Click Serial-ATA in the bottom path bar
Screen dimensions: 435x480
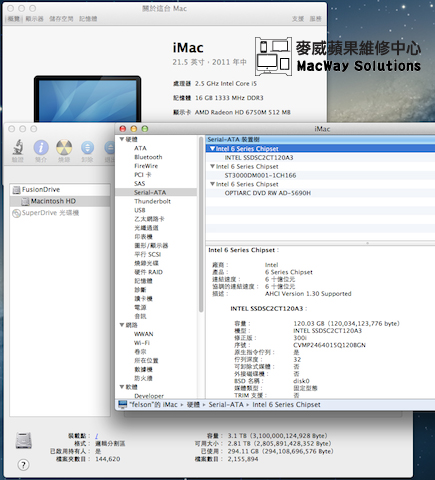226,405
